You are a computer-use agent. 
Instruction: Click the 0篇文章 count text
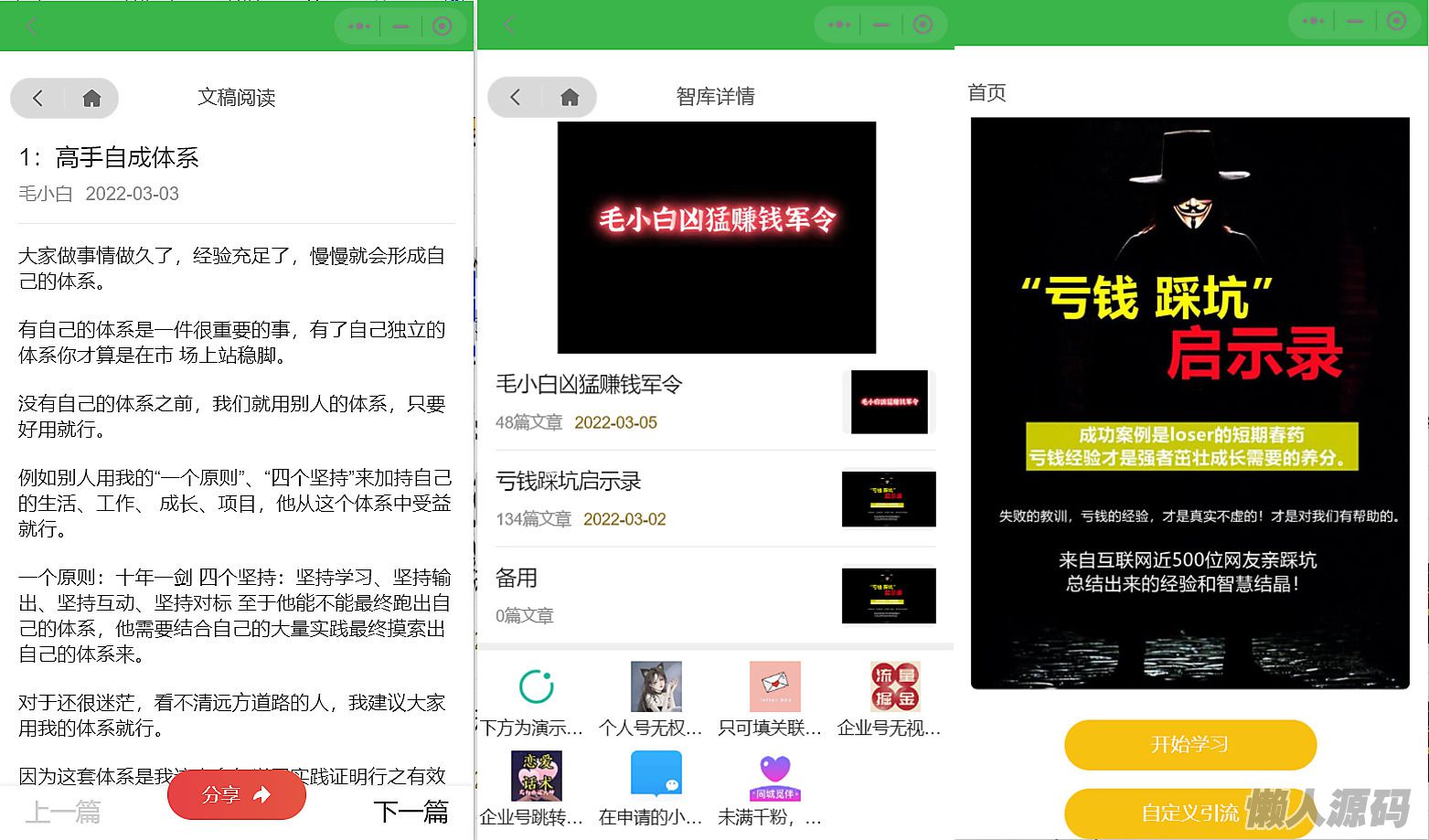(525, 616)
